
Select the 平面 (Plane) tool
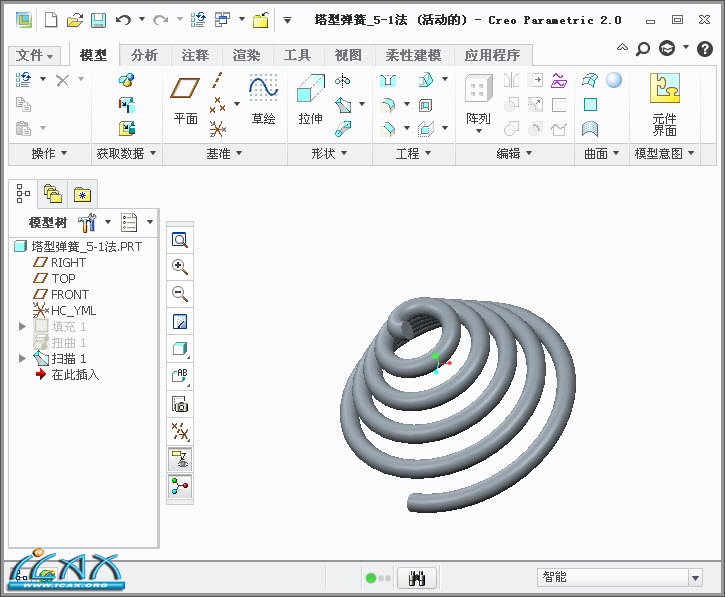[x=185, y=101]
